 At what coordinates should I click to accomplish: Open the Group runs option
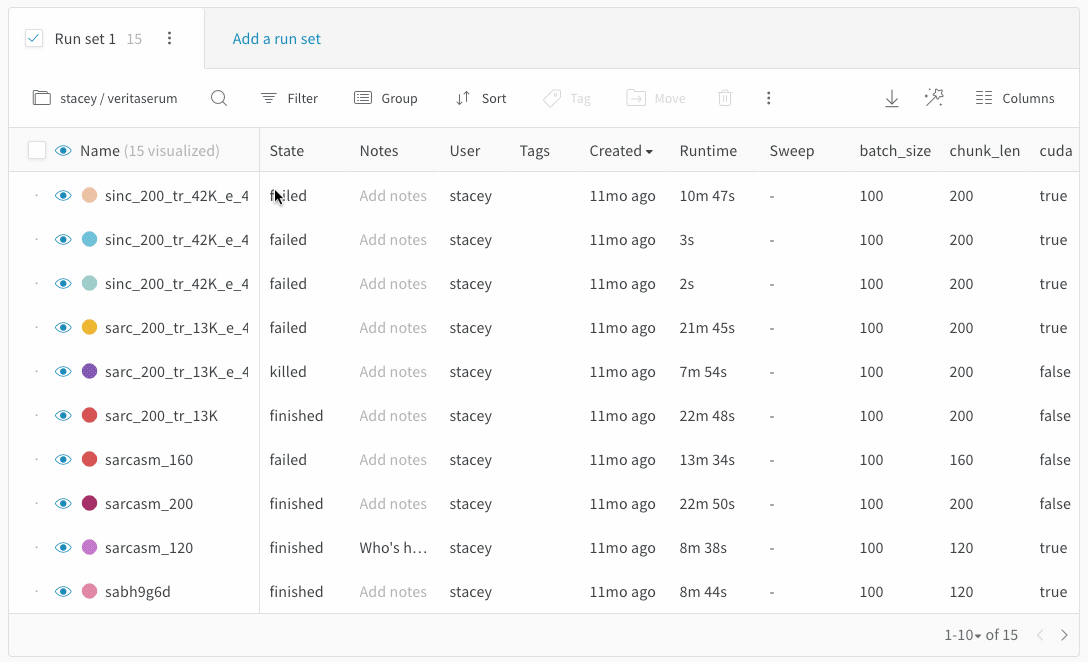[386, 98]
